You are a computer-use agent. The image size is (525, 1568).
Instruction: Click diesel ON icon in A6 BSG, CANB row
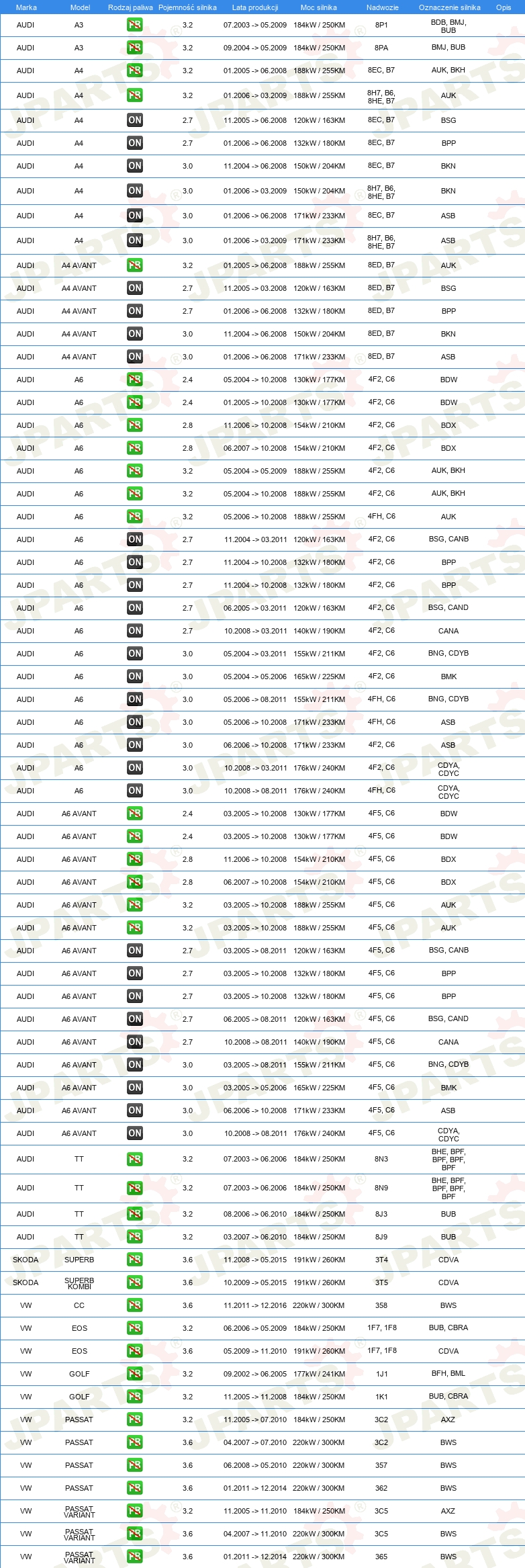(x=134, y=539)
